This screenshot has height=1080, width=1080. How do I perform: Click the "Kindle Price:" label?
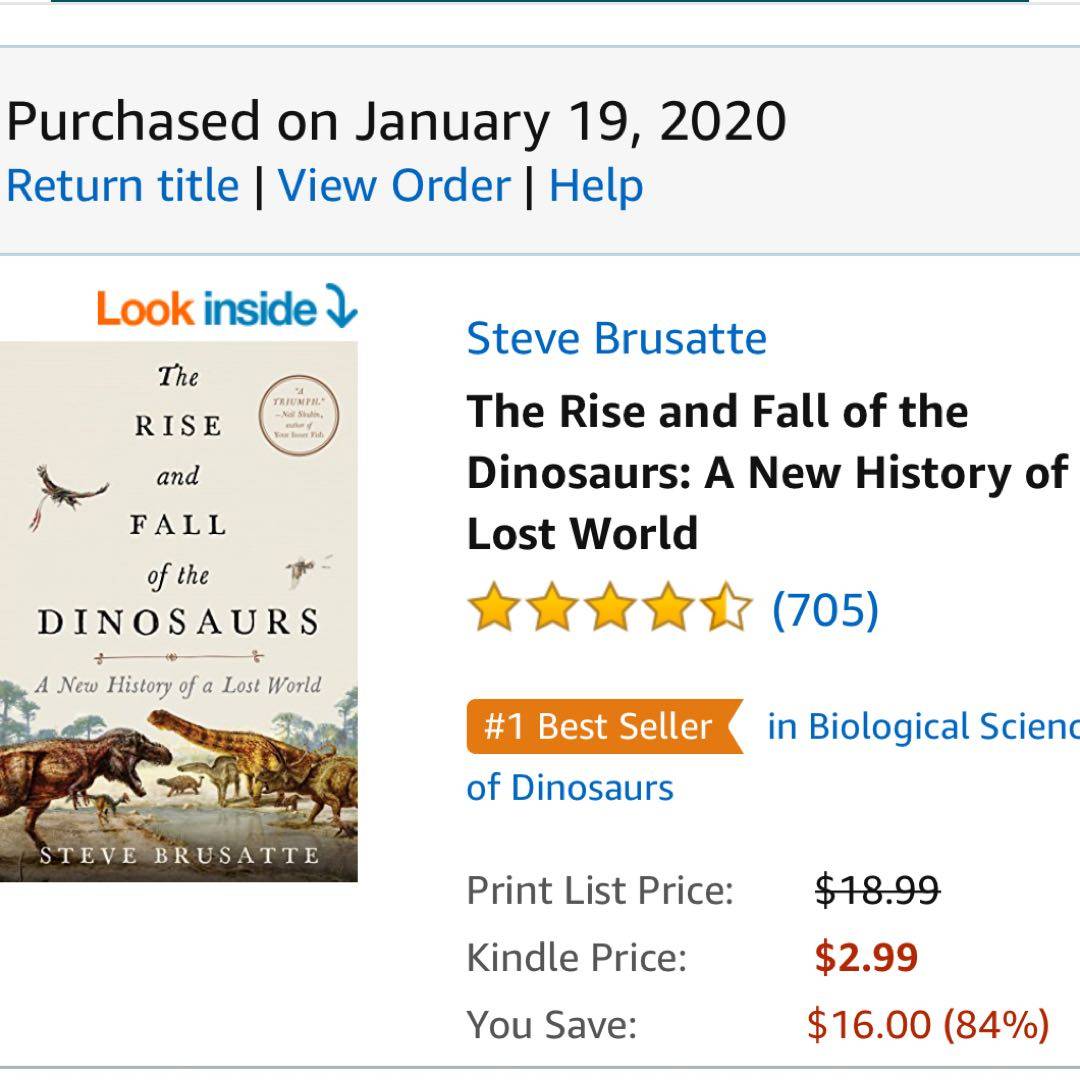click(x=576, y=958)
